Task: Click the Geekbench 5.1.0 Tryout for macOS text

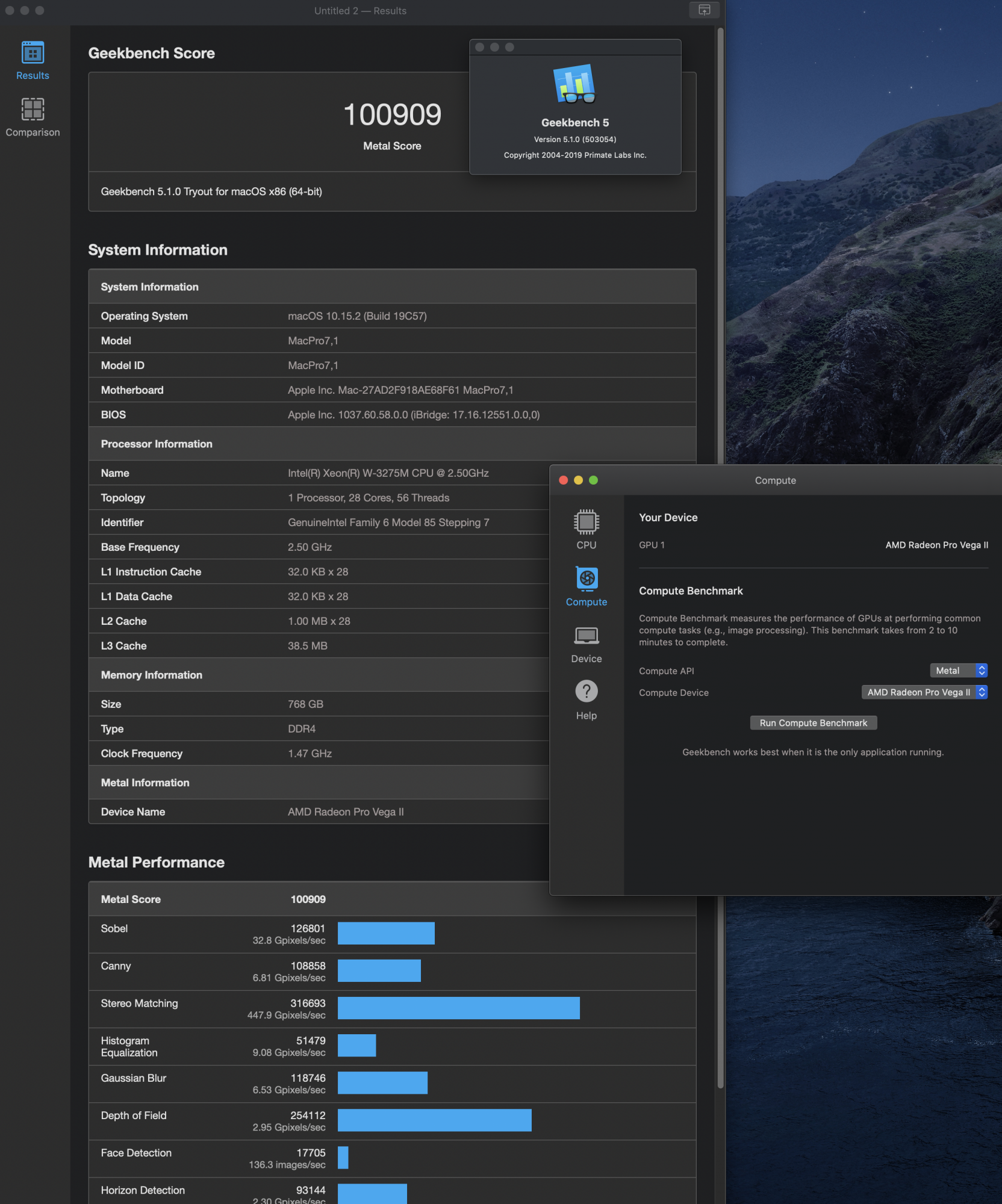Action: 211,191
